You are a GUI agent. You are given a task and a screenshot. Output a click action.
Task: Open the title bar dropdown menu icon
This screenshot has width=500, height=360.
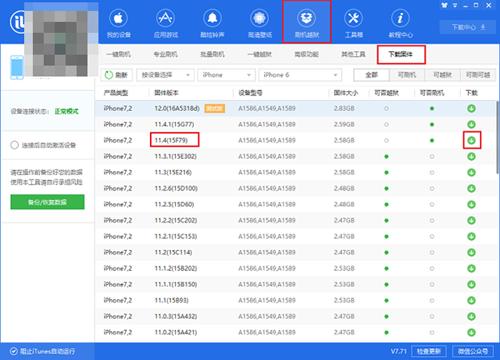click(x=455, y=5)
